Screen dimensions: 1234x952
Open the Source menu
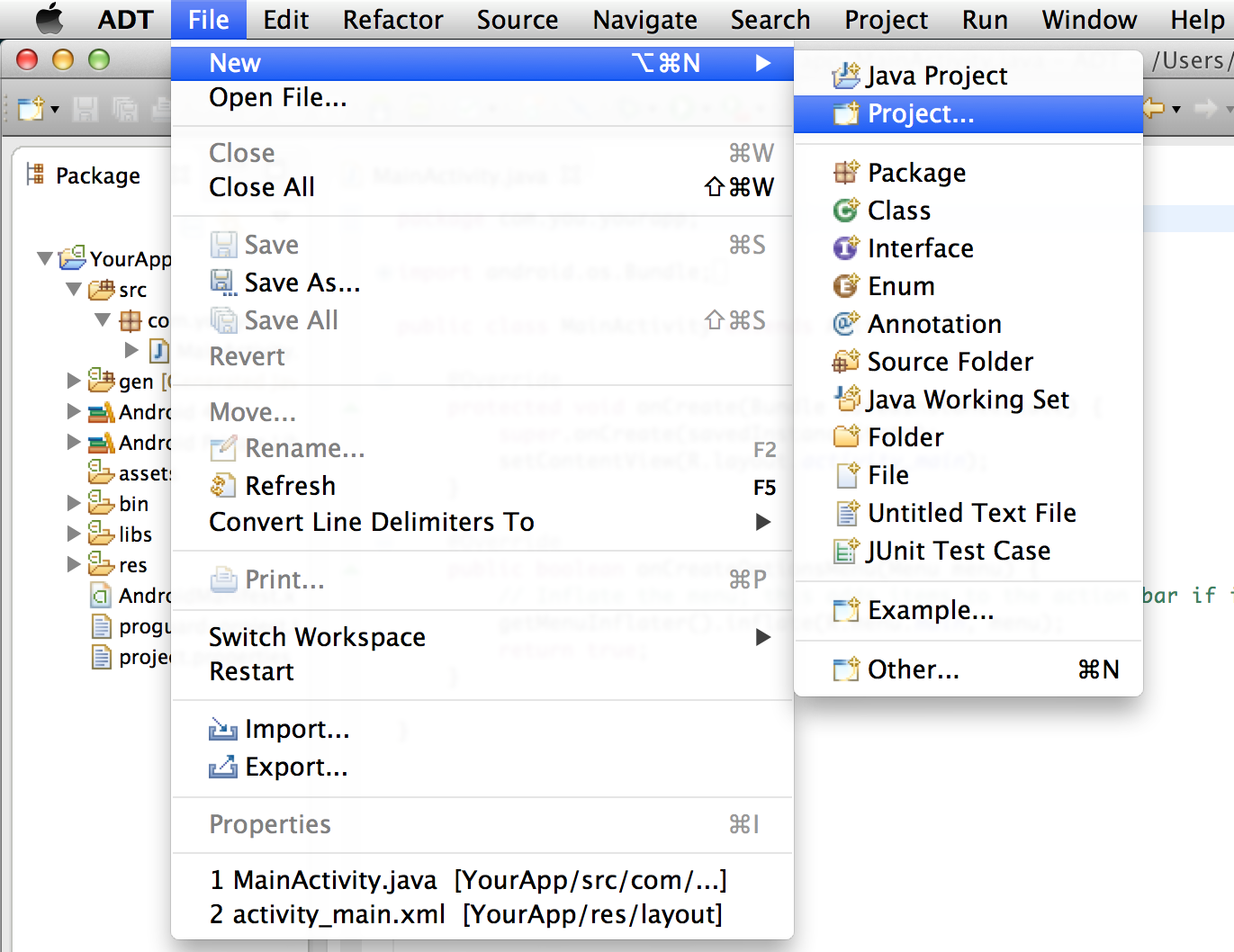pos(518,19)
